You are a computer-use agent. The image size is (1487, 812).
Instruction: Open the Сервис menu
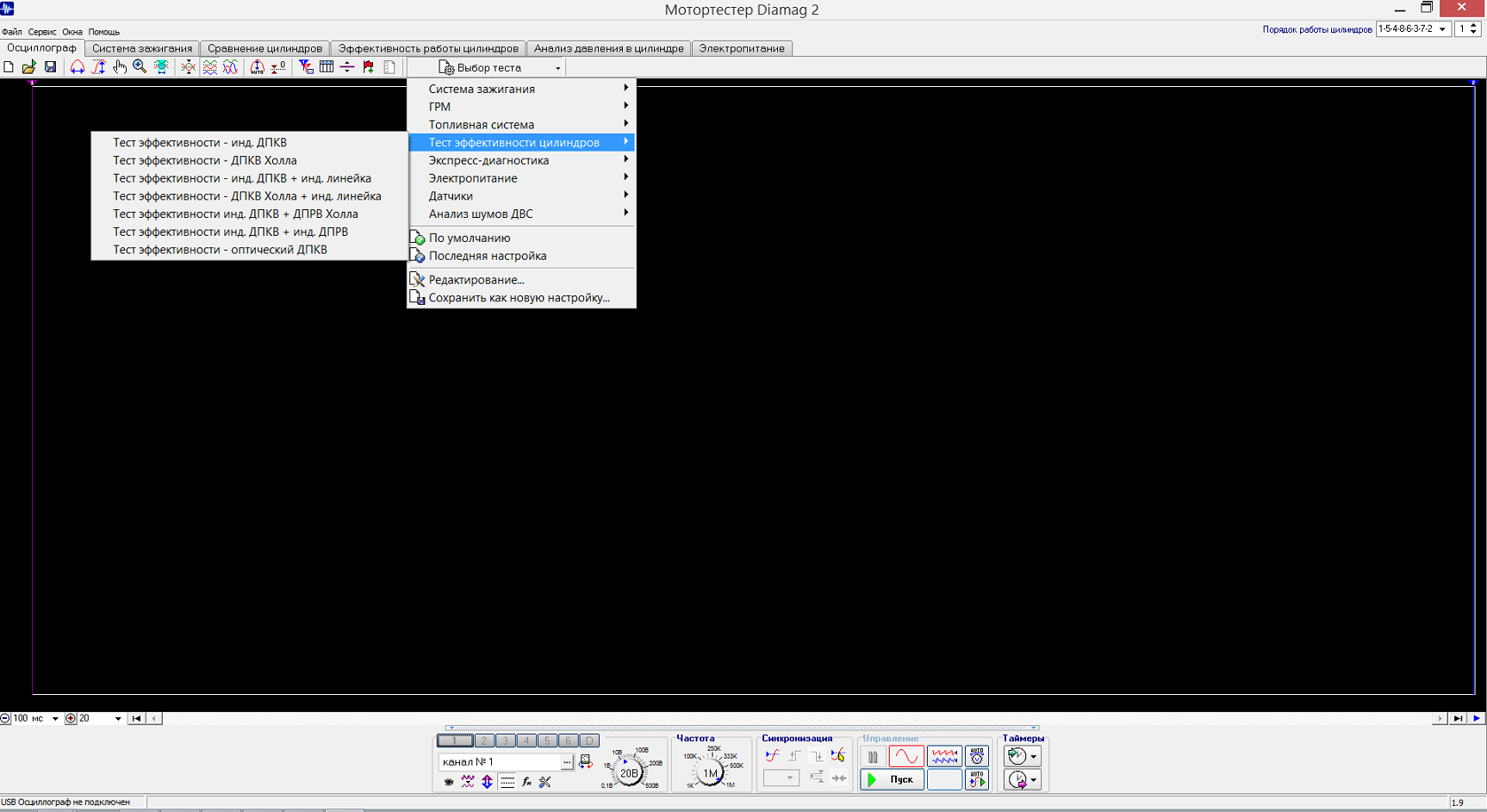[x=42, y=32]
